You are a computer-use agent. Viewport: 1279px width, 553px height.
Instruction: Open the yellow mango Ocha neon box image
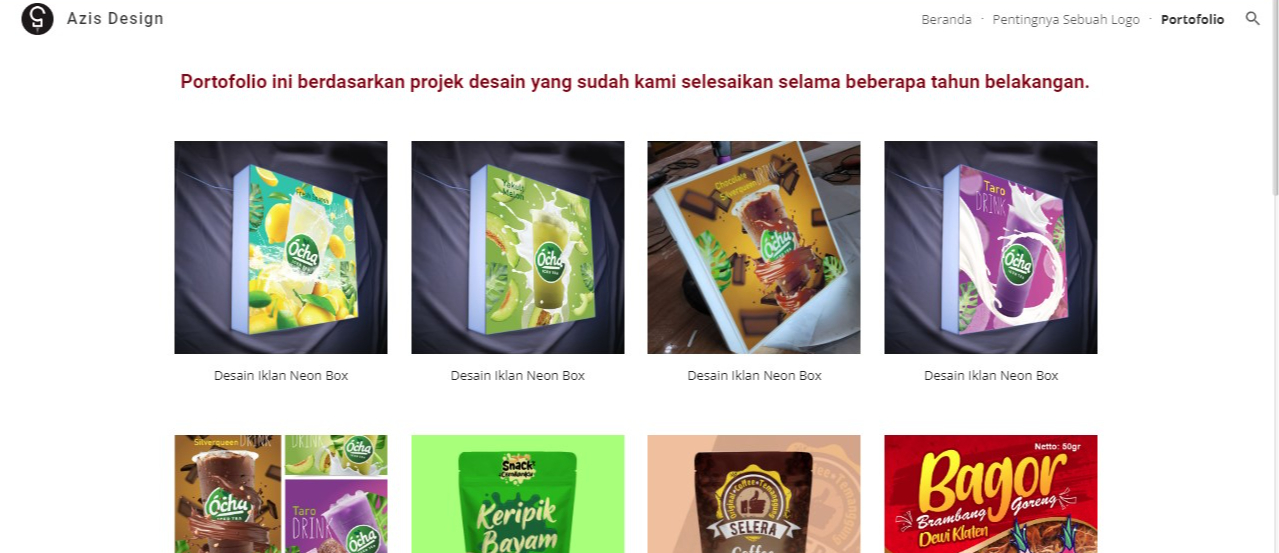(x=281, y=247)
